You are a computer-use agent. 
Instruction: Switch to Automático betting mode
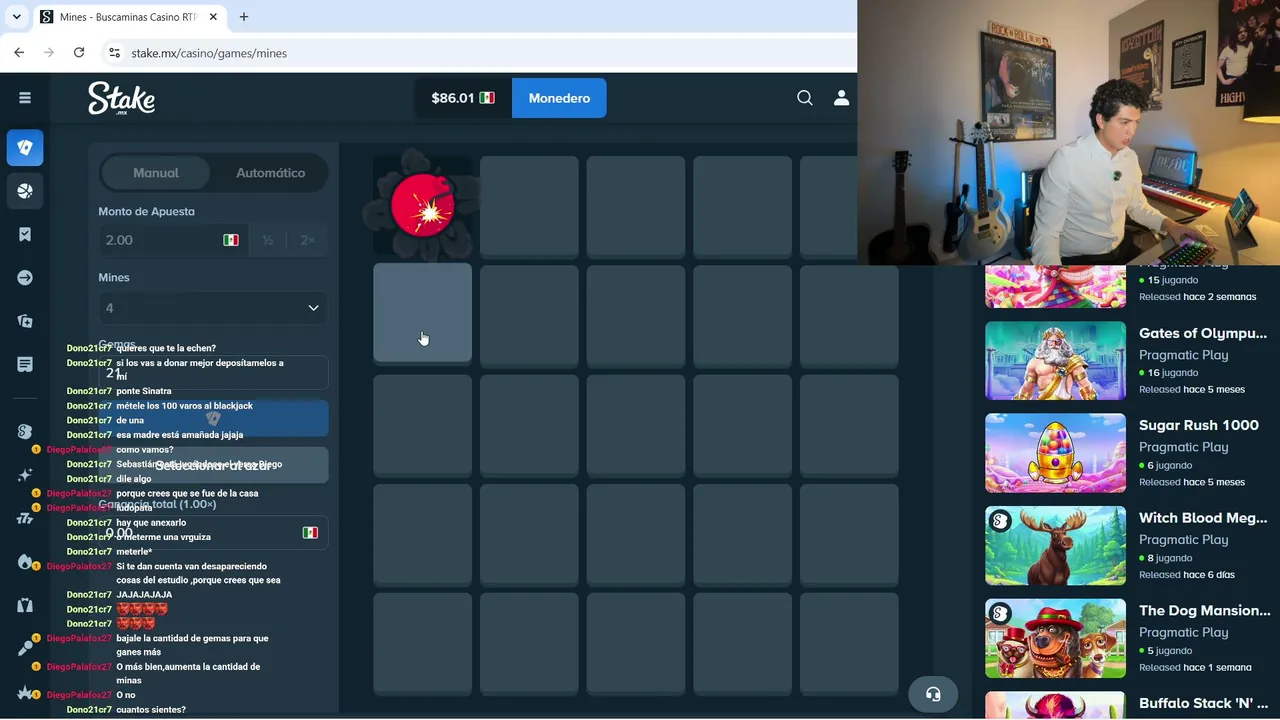[270, 173]
